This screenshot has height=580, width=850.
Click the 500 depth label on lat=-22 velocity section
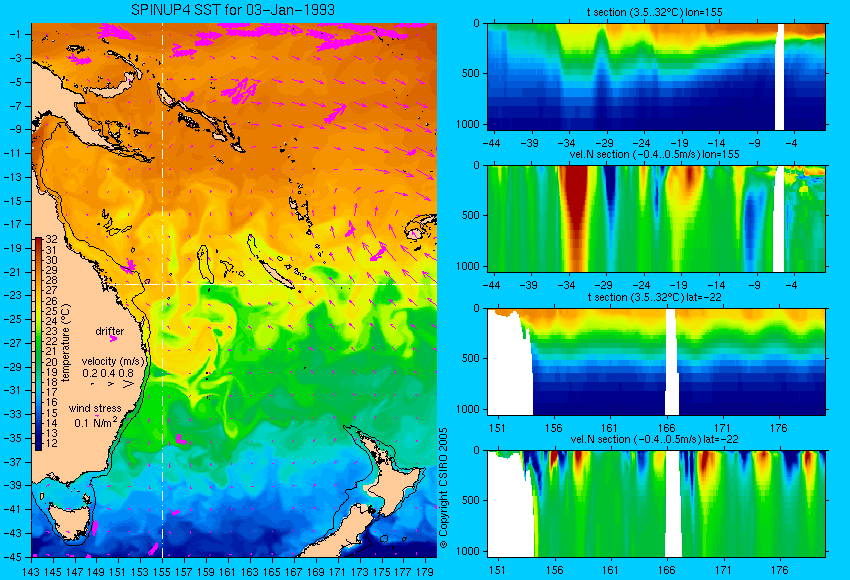click(x=471, y=500)
